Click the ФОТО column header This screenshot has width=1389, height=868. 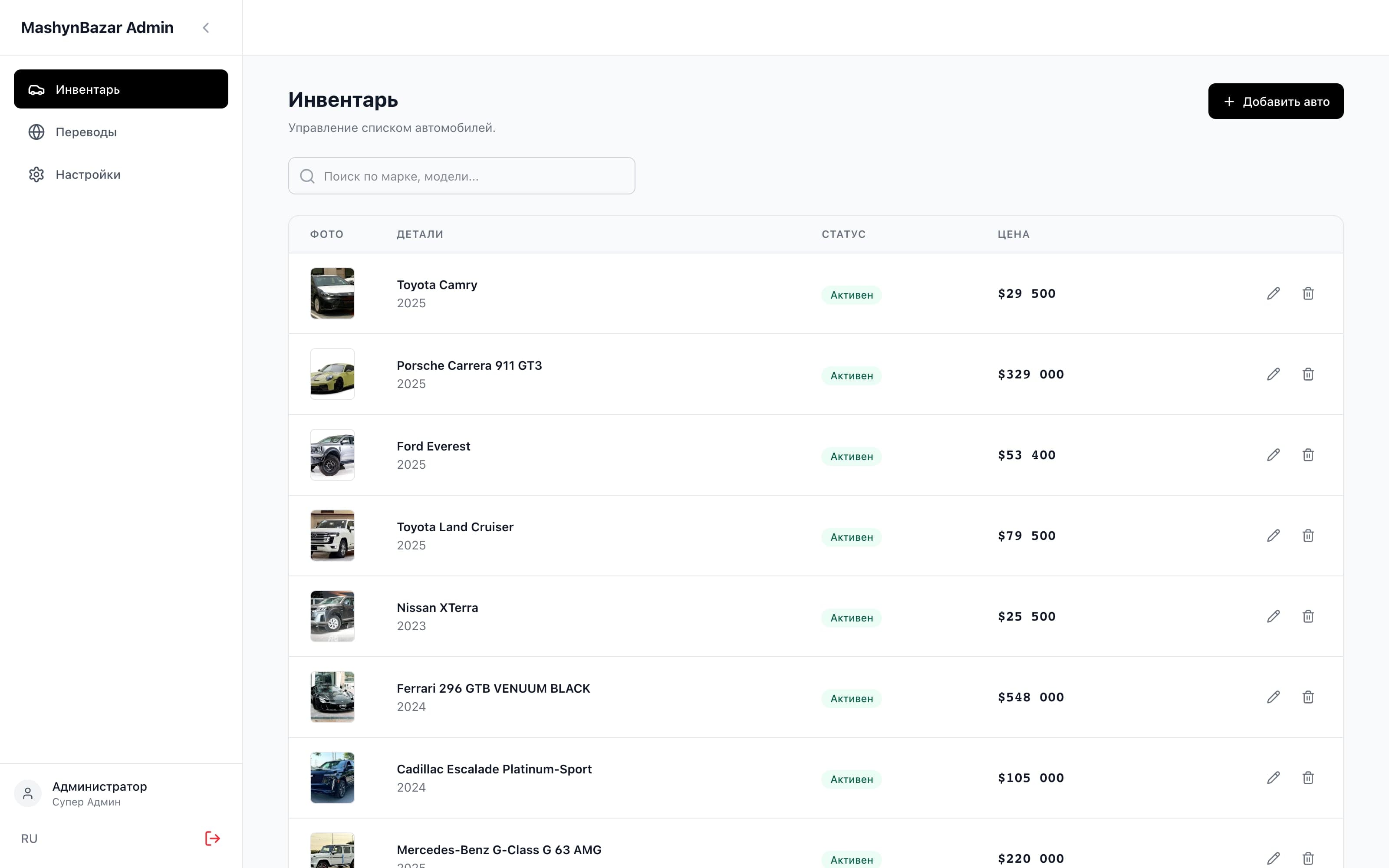pyautogui.click(x=326, y=234)
